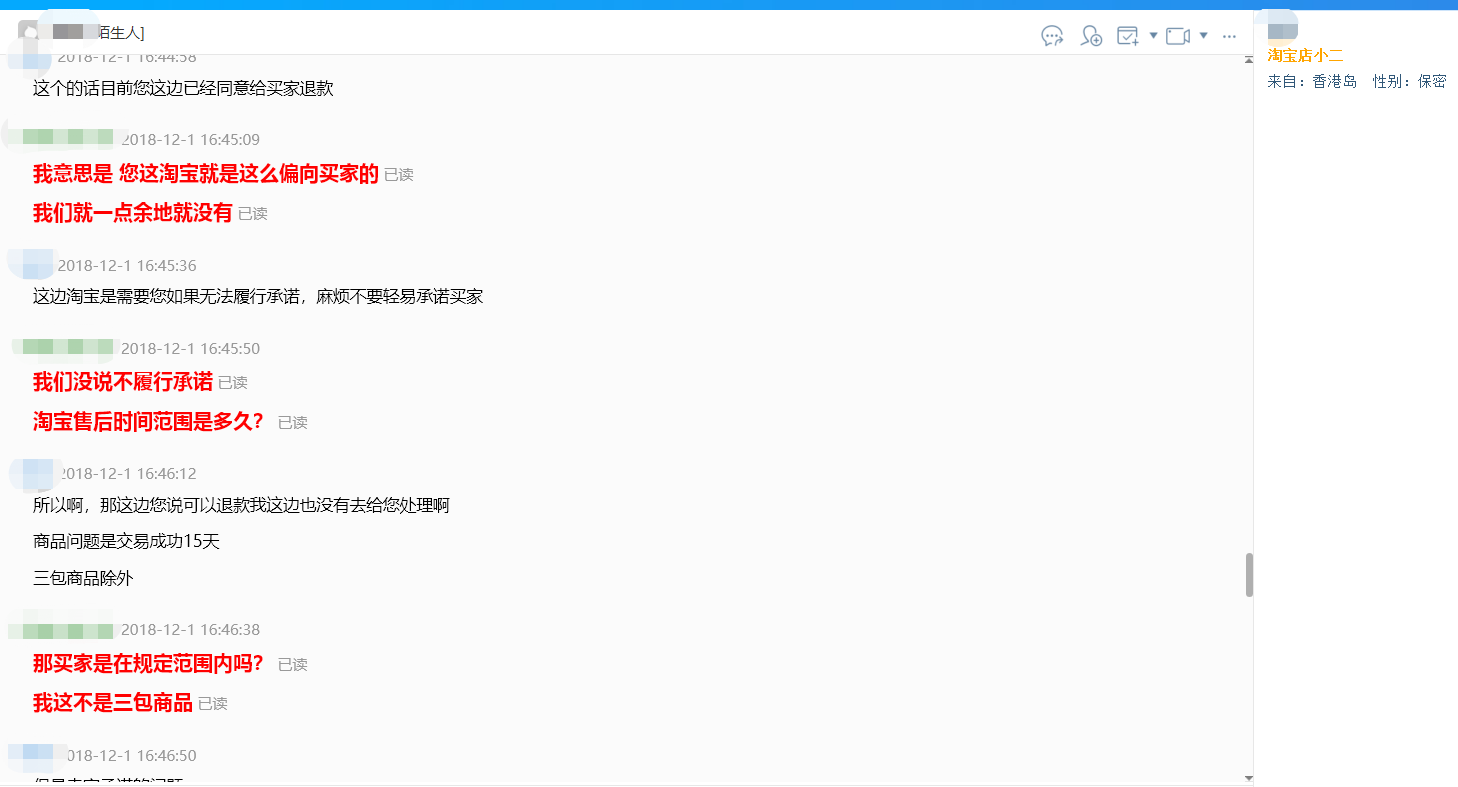
Task: Click the timestamp 2018-12-1 16:46:38
Action: pyautogui.click(x=190, y=629)
